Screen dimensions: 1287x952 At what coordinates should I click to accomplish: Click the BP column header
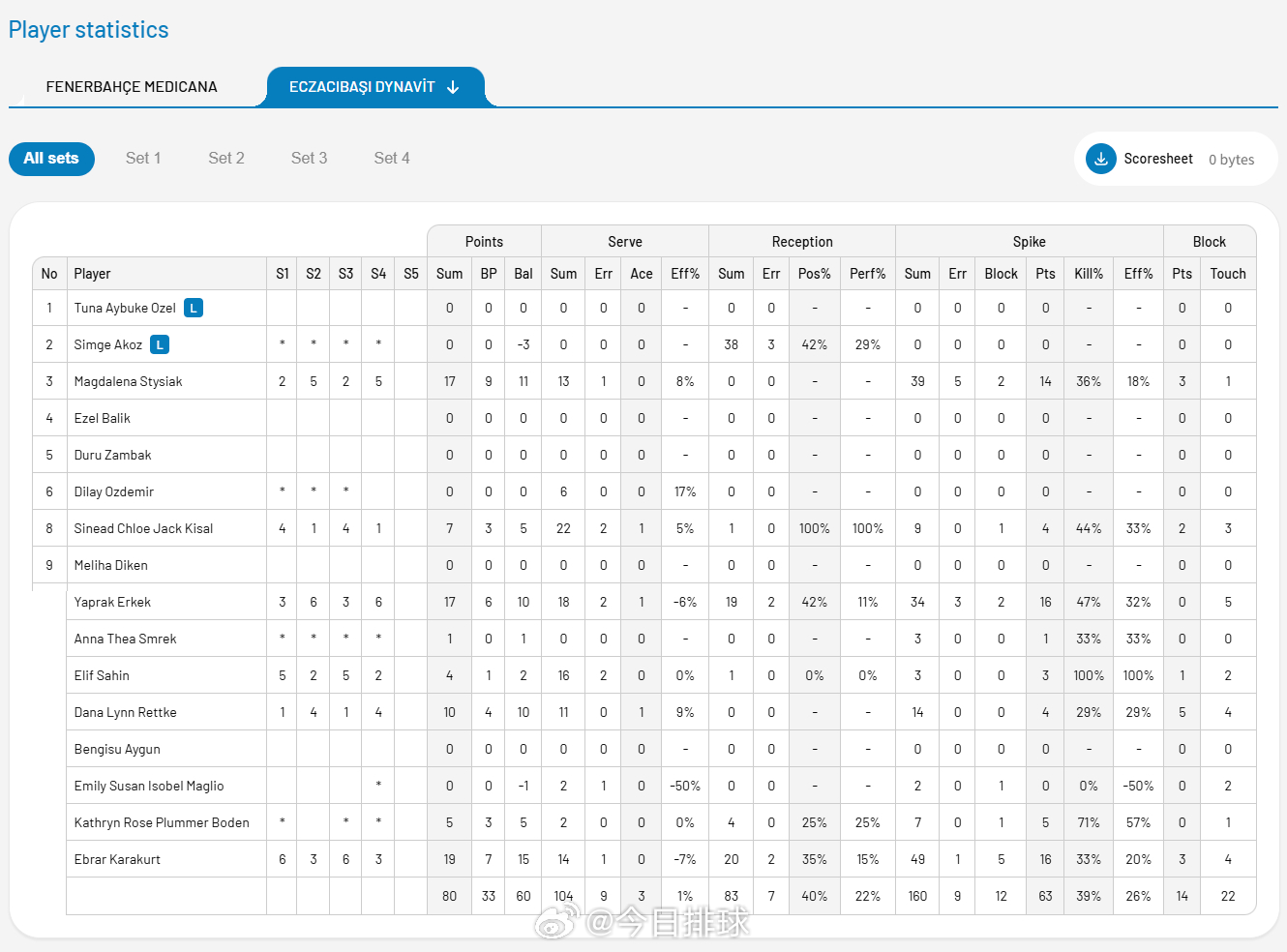[489, 274]
